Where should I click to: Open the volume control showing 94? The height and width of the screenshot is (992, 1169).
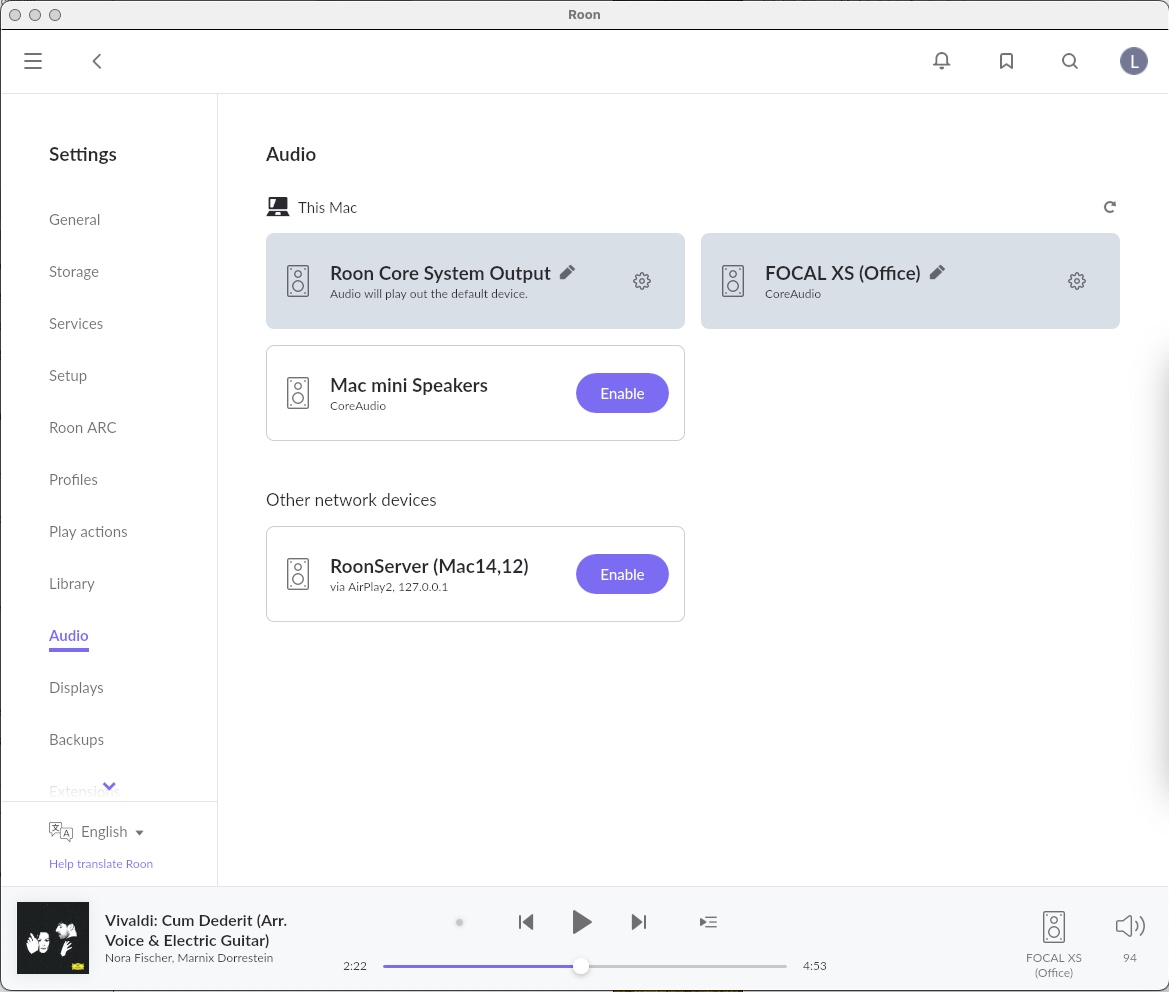(1130, 937)
